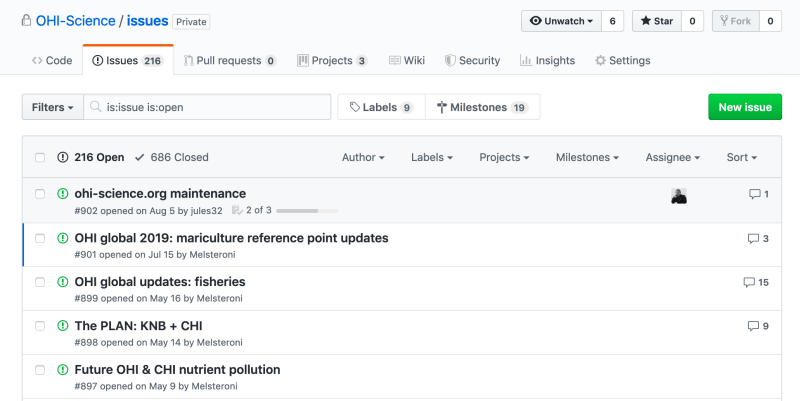Click the open issue icon for ohi-science.org maintenance
This screenshot has height=401, width=800.
(63, 194)
